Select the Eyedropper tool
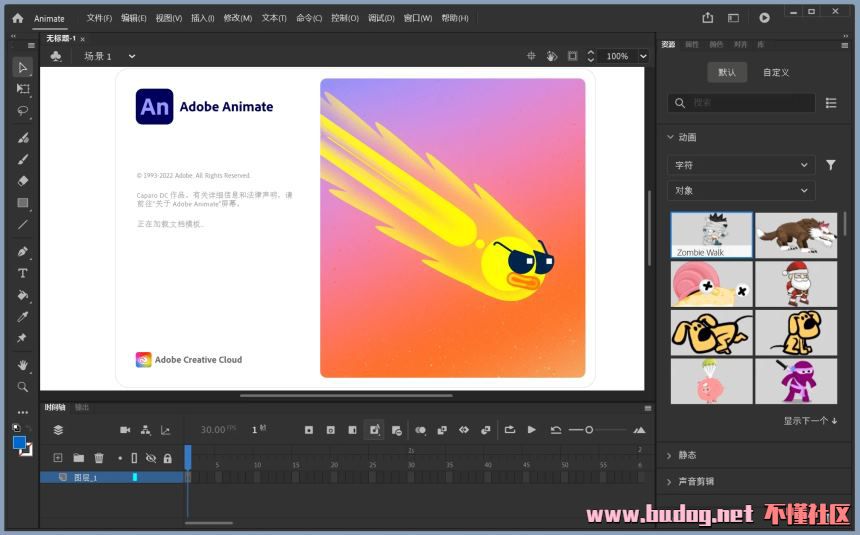860x535 pixels. (22, 317)
